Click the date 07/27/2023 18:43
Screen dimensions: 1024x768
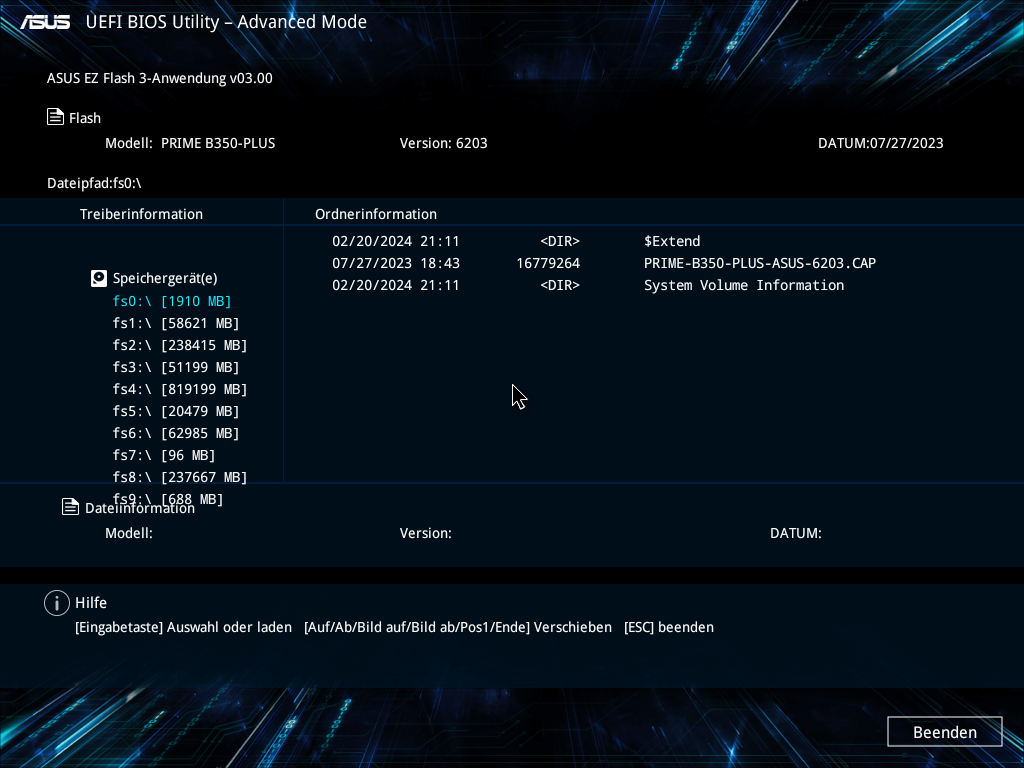click(x=396, y=263)
